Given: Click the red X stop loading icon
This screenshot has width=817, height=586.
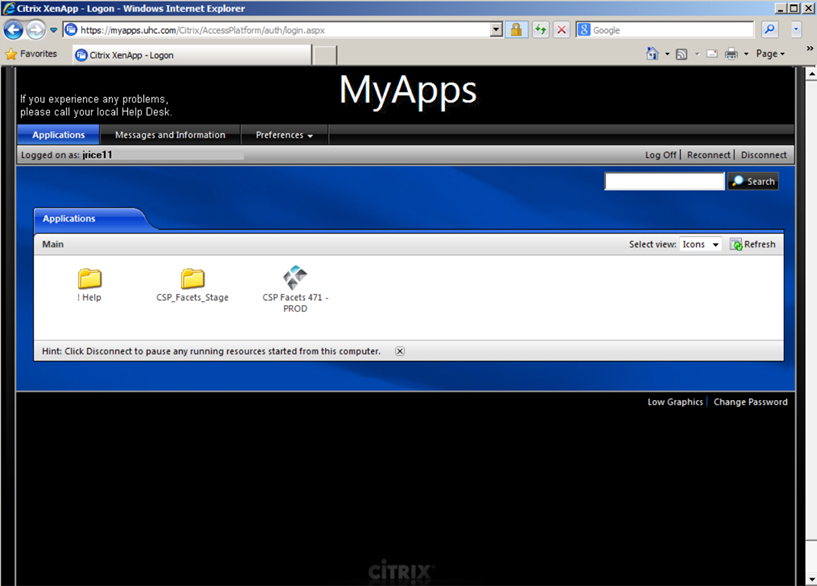Looking at the screenshot, I should point(561,30).
